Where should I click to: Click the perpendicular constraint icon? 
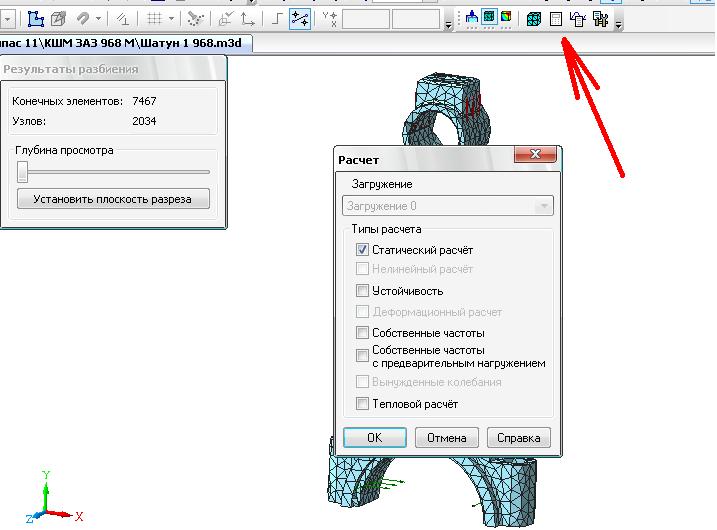click(122, 19)
